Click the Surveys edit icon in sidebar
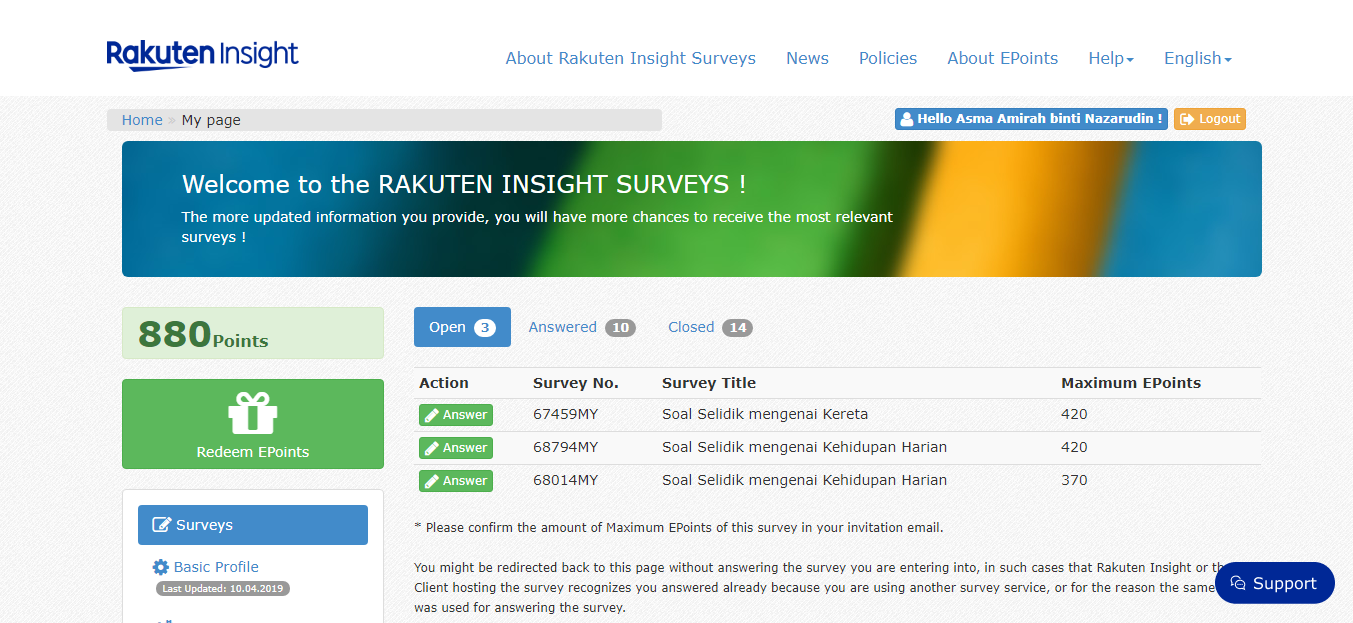The width and height of the screenshot is (1353, 623). [x=161, y=525]
